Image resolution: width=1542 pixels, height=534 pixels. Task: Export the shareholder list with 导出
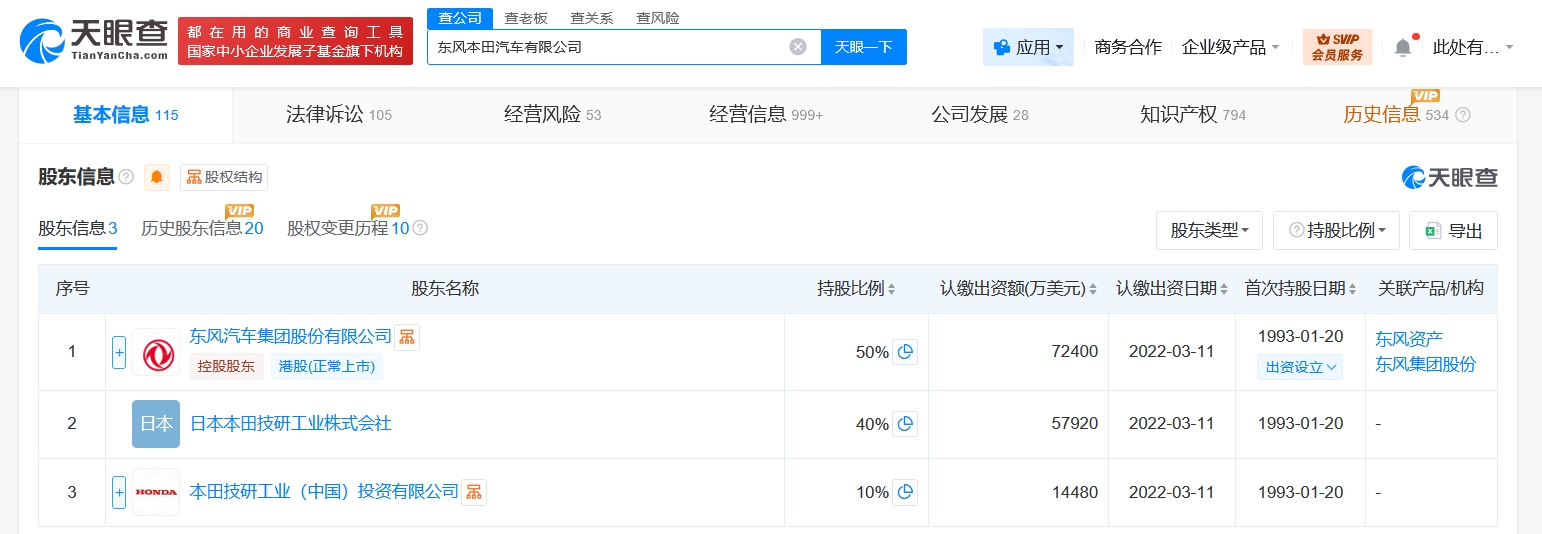(x=1453, y=230)
